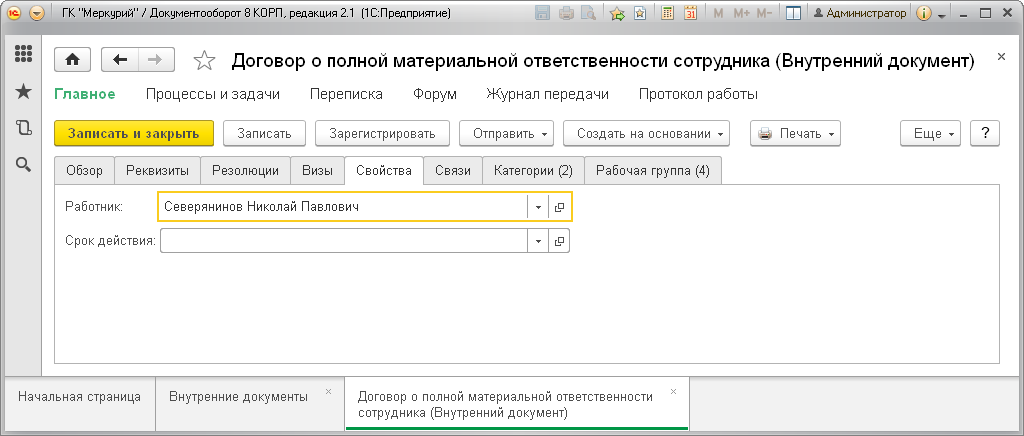Open the Переписка link
The width and height of the screenshot is (1024, 436).
346,94
